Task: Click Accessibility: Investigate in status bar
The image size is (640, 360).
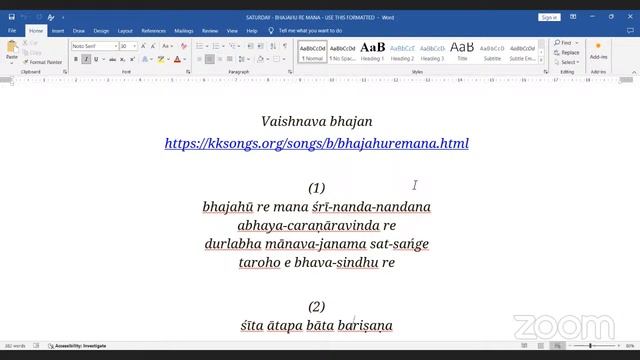Action: point(77,346)
